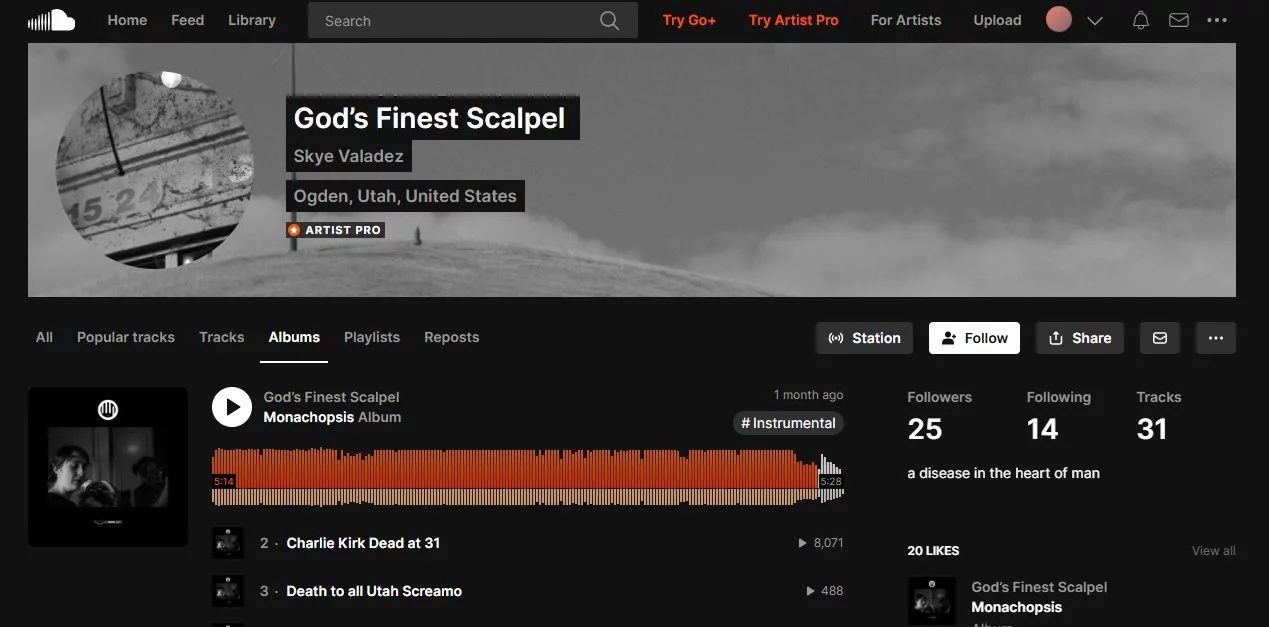Screen dimensions: 1269x627
Task: Click the user avatar in top bar
Action: coord(1059,20)
